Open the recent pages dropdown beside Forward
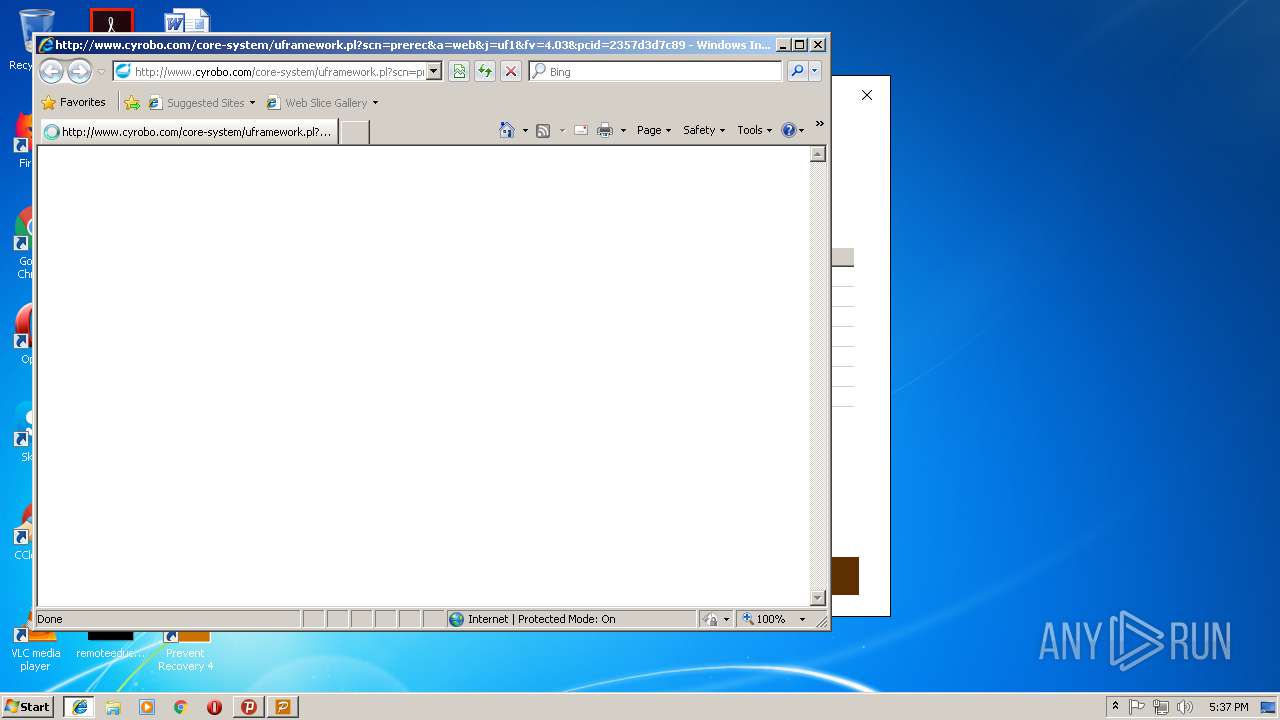 pyautogui.click(x=101, y=72)
